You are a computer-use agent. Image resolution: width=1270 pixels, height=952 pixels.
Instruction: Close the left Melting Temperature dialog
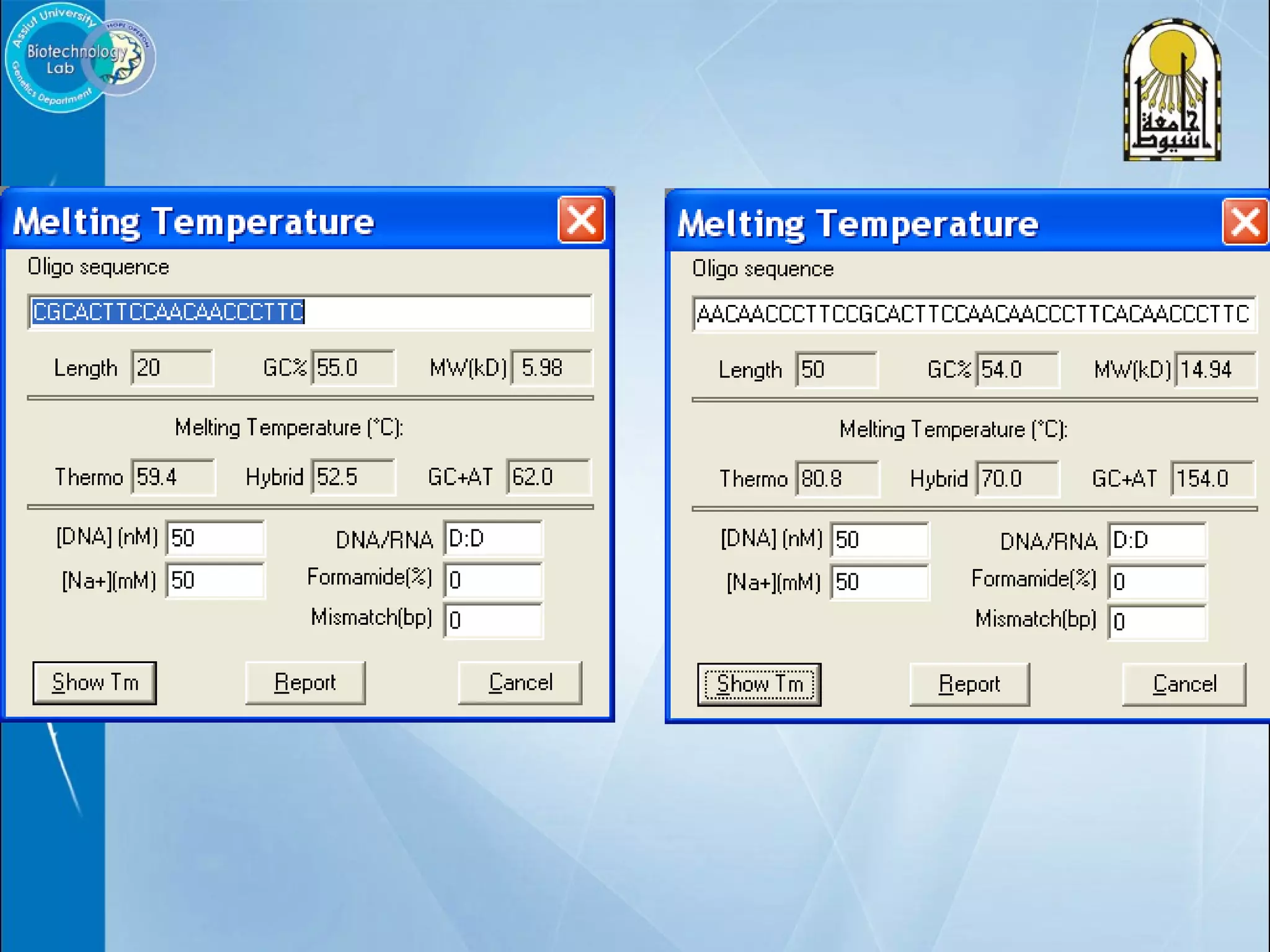click(581, 220)
